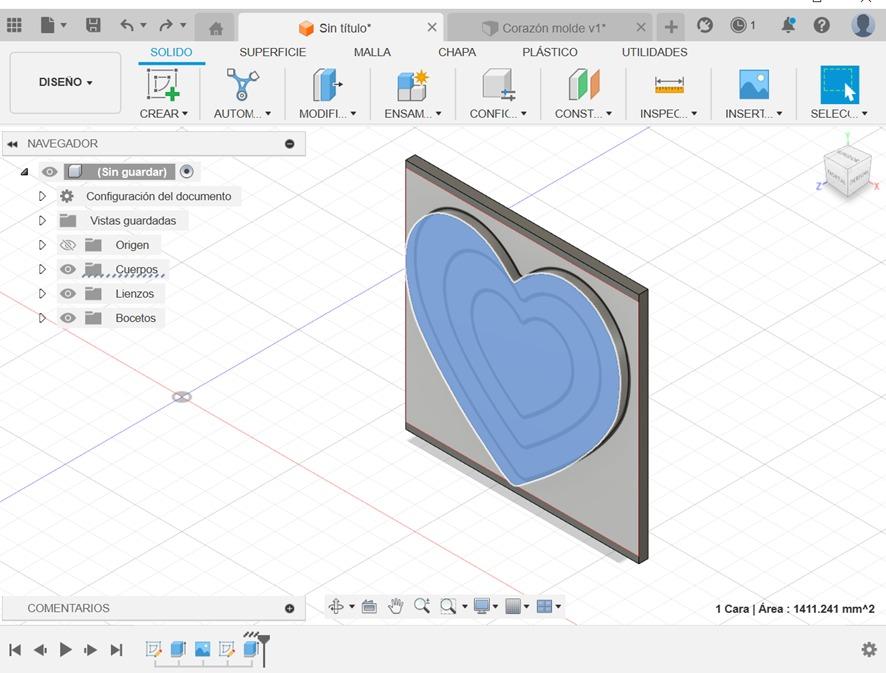The image size is (886, 673).
Task: Click the Press Pull modify icon
Action: 327,85
